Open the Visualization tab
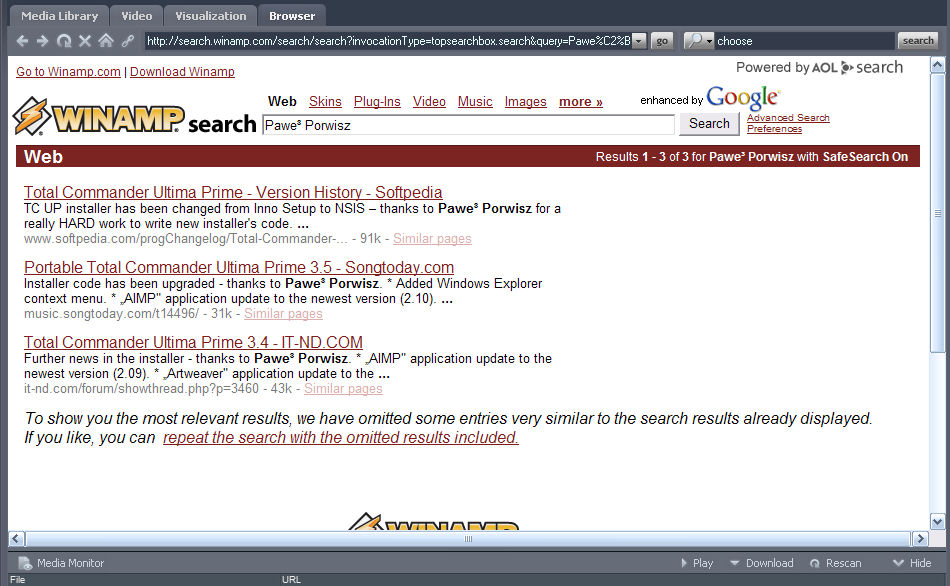The width and height of the screenshot is (950, 586). (211, 16)
